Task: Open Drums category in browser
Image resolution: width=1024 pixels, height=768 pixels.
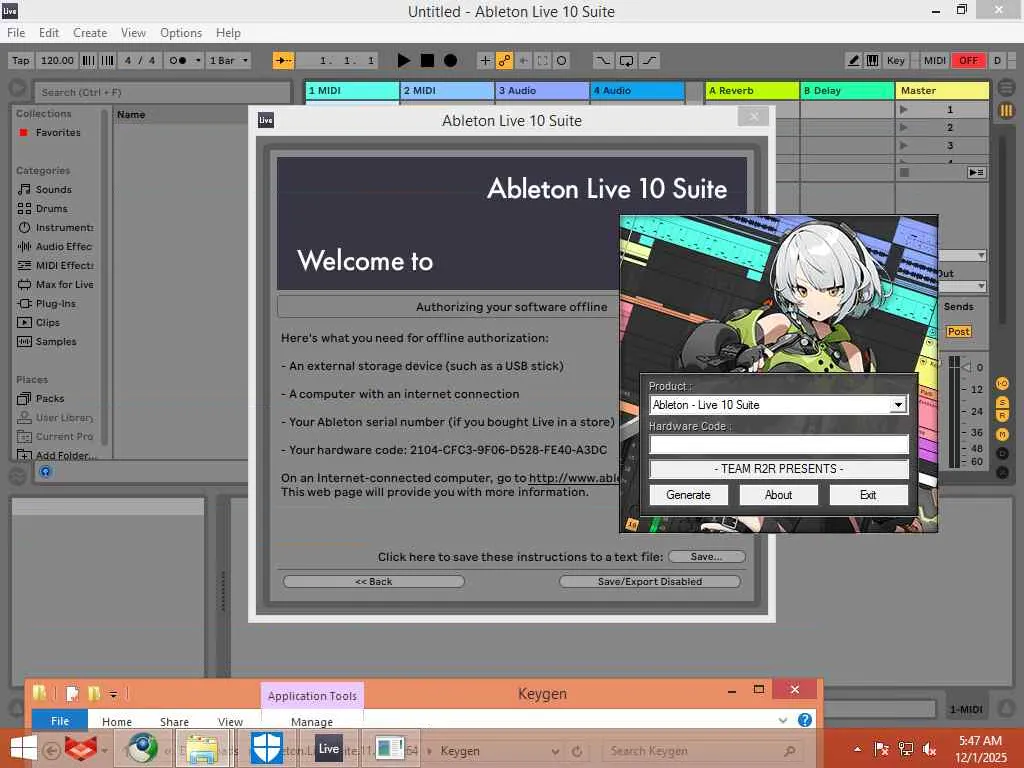Action: point(52,208)
